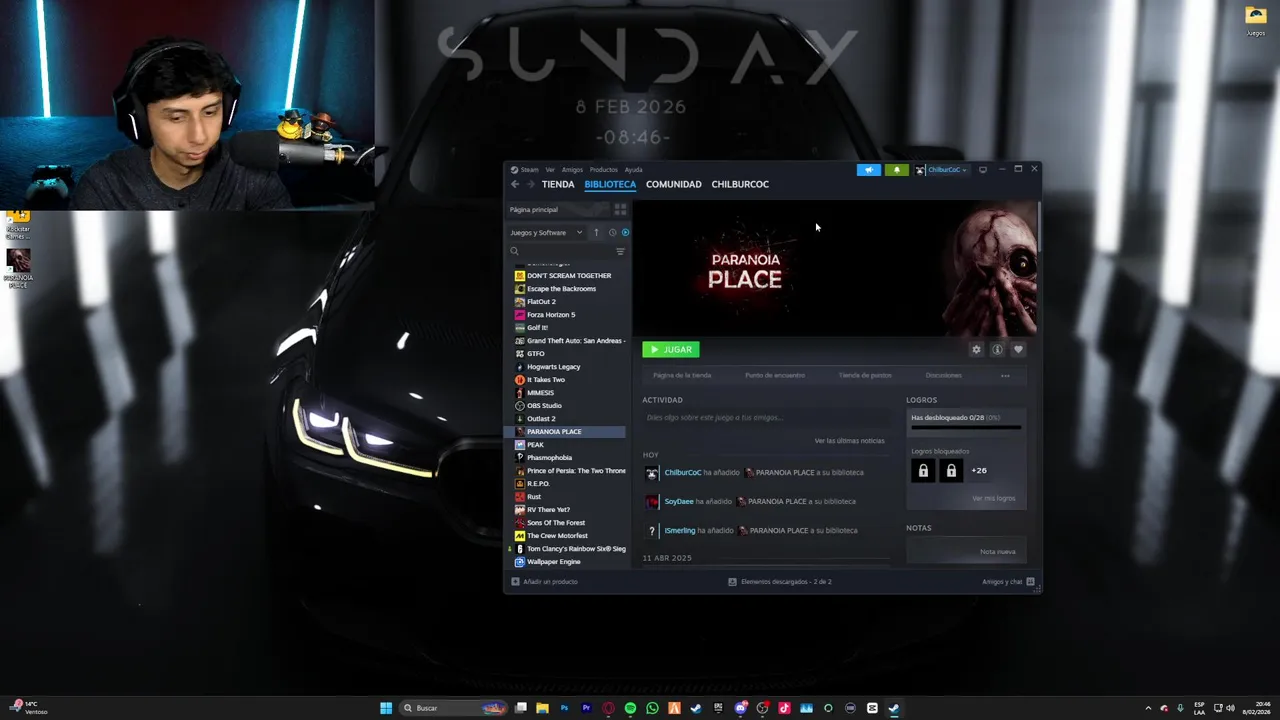This screenshot has height=720, width=1280.
Task: Open WhatsApp from the taskbar
Action: [x=652, y=708]
